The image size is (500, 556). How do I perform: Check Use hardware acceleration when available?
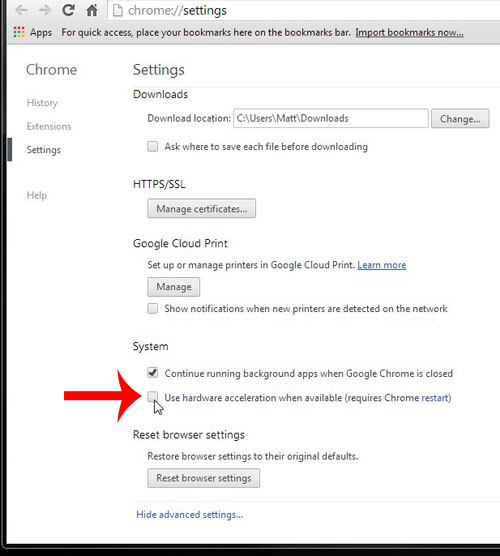pos(153,397)
